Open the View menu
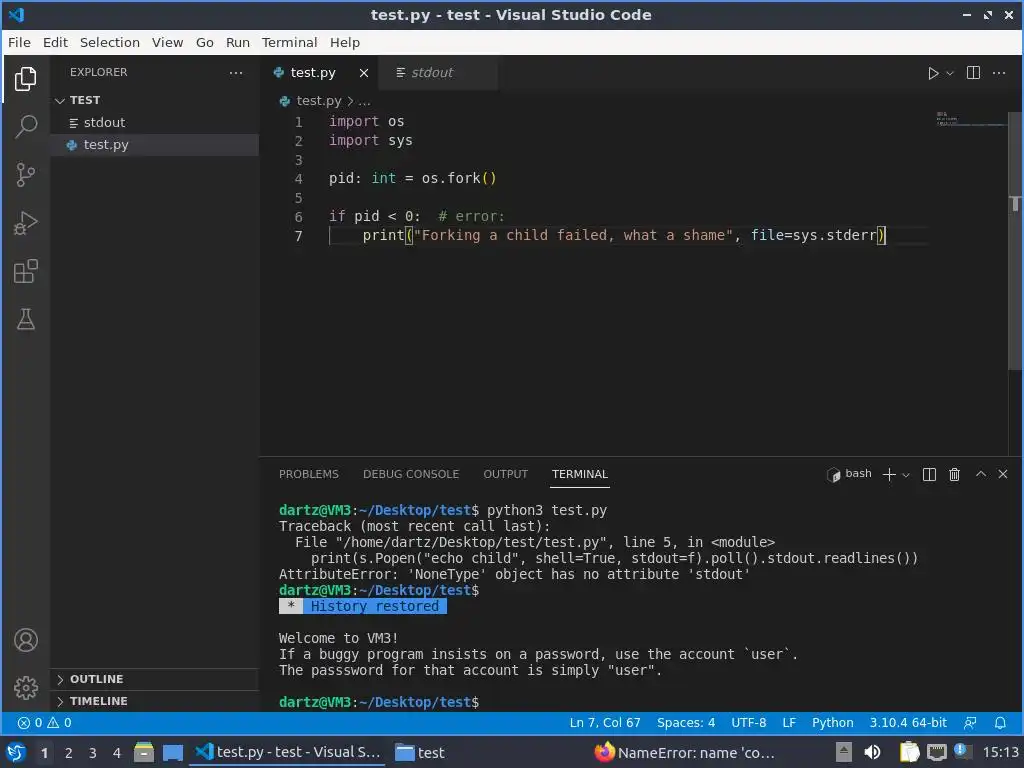Screen dimensions: 1024x768 tap(167, 42)
